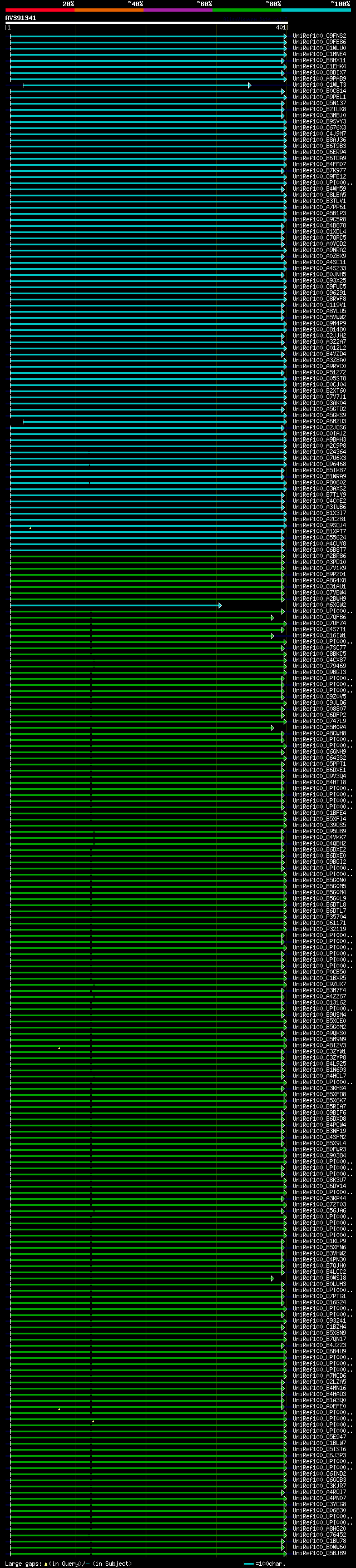This screenshot has height=1568, width=356.
Task: Select UniRef100_Q119V1 label
Action: [x=319, y=305]
